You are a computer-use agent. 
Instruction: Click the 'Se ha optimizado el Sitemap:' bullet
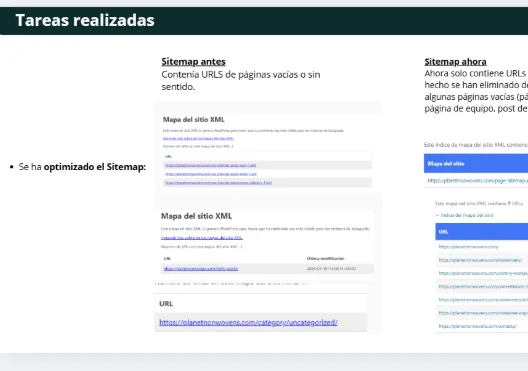pyautogui.click(x=82, y=167)
